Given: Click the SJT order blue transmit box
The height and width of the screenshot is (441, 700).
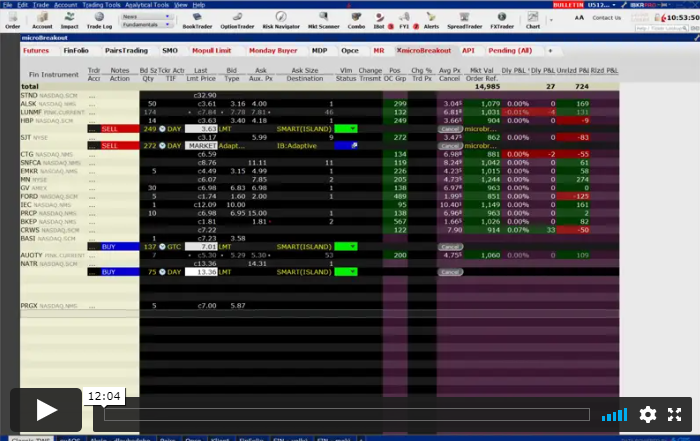Looking at the screenshot, I should coord(346,146).
